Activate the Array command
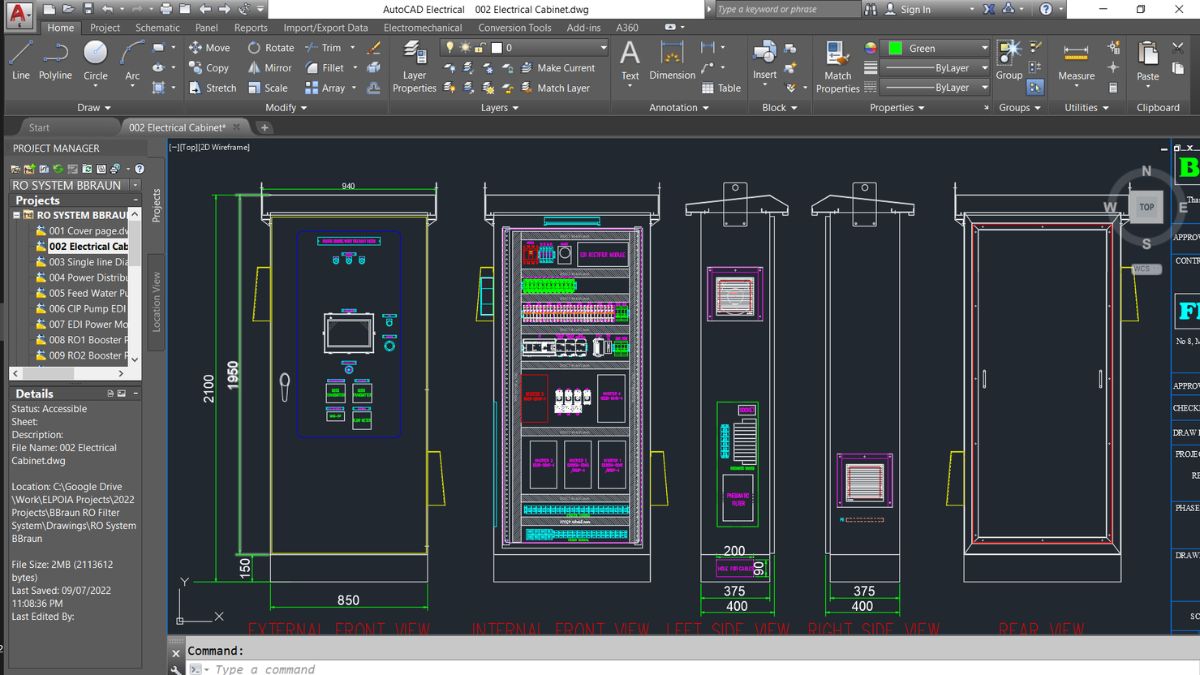The image size is (1200, 675). [325, 88]
